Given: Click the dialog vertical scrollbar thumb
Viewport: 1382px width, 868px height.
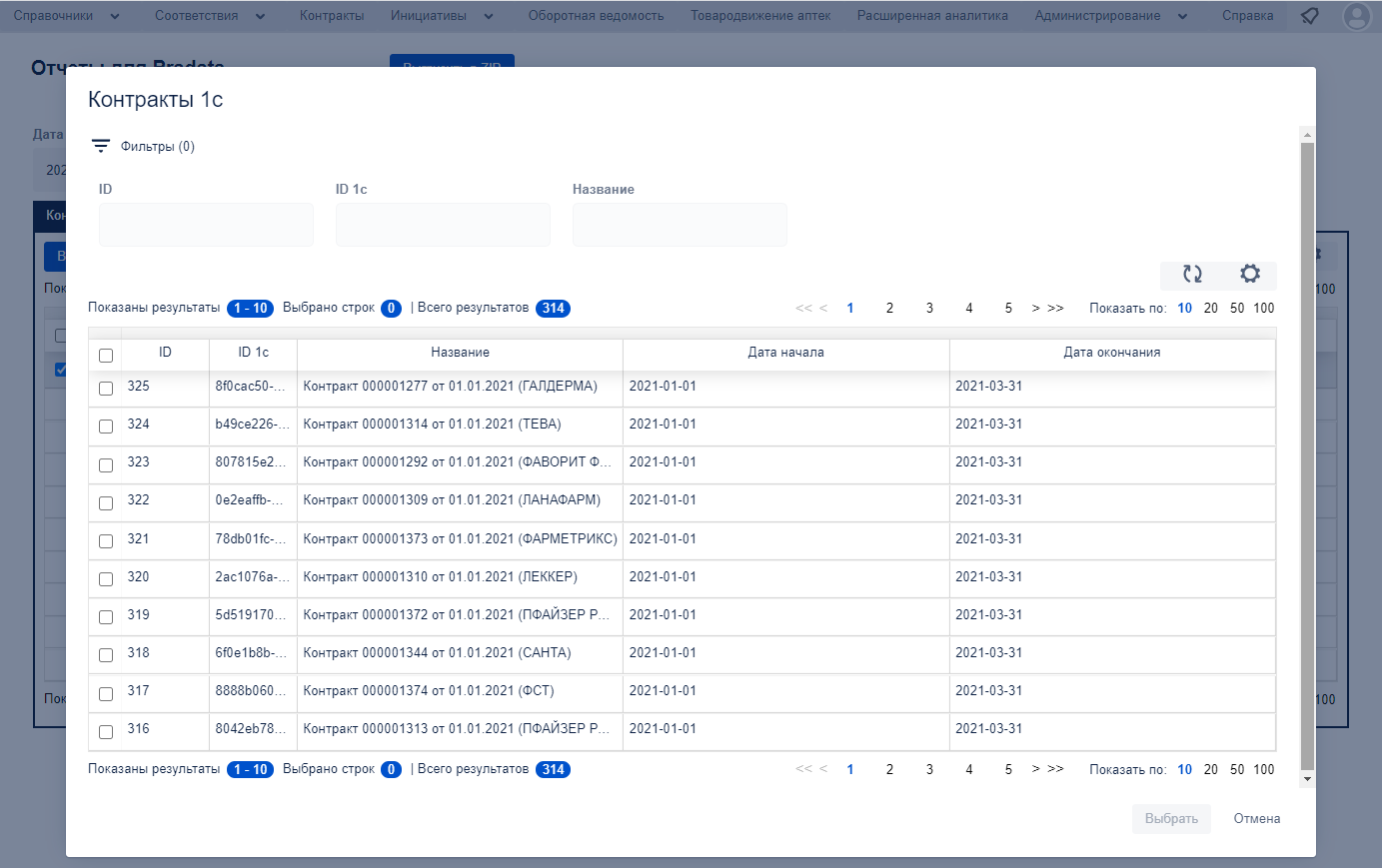Looking at the screenshot, I should tap(1307, 454).
